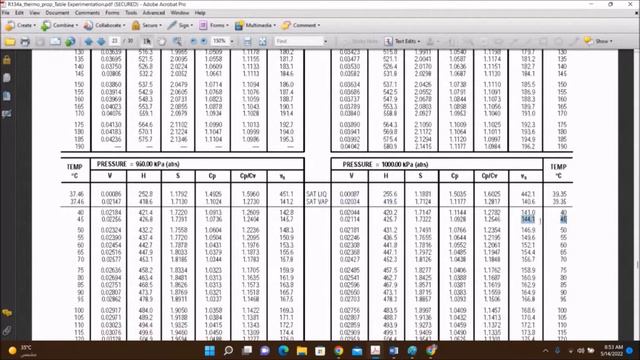Show hidden system tray icons
Viewport: 640px width, 360px height.
coord(545,351)
